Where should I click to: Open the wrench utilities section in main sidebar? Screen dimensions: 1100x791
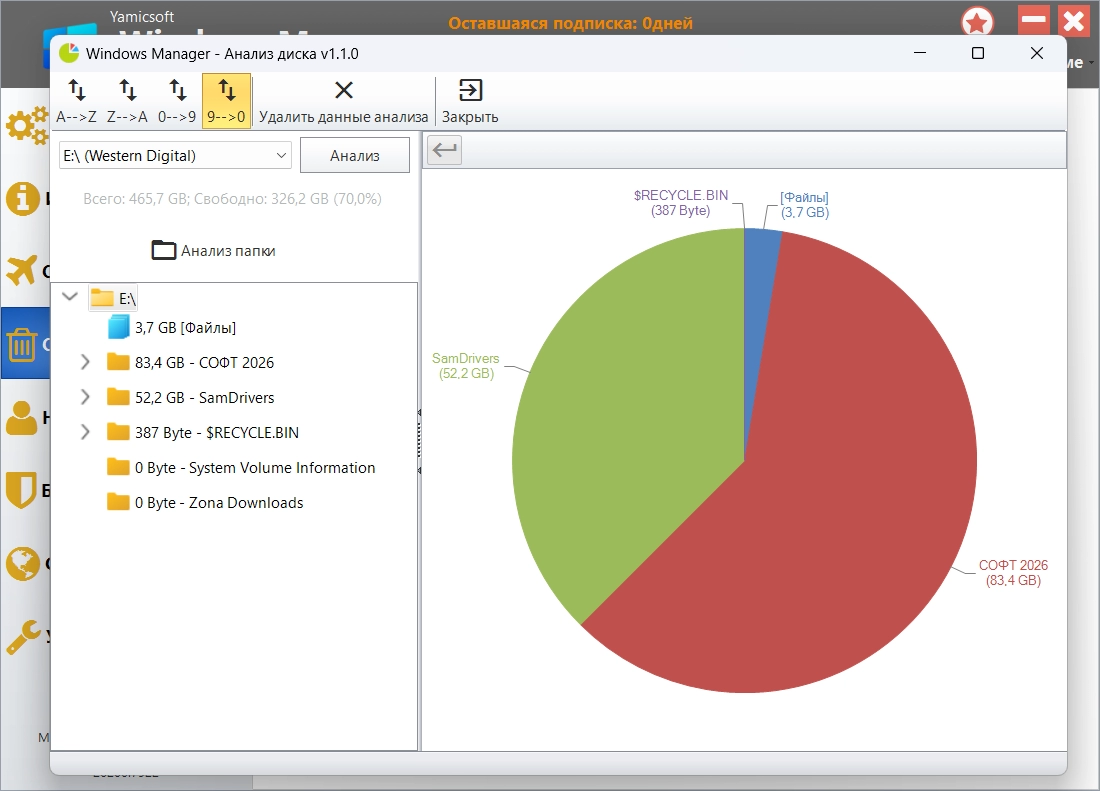tap(23, 637)
